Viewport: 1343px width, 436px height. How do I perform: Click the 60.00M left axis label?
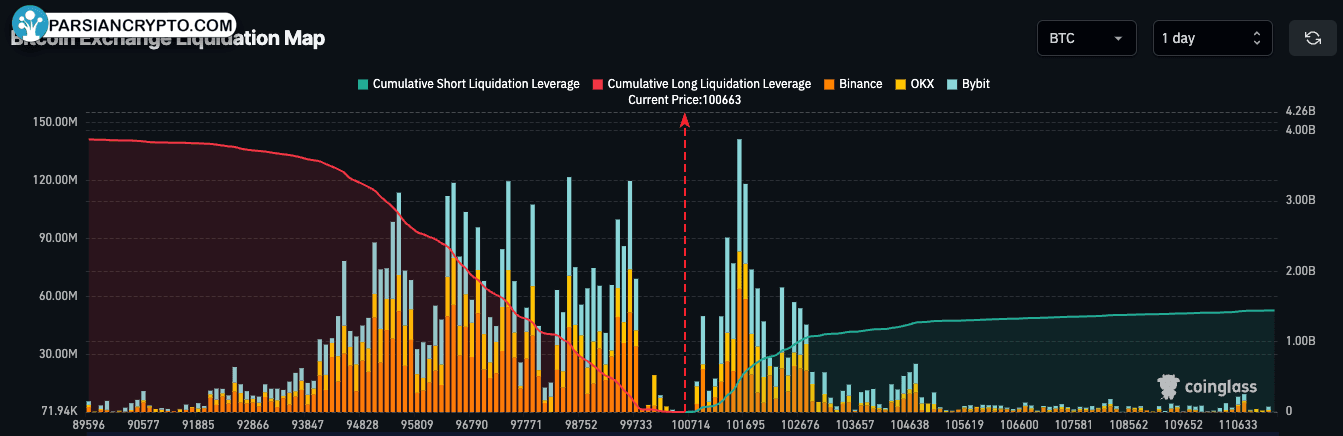(58, 296)
